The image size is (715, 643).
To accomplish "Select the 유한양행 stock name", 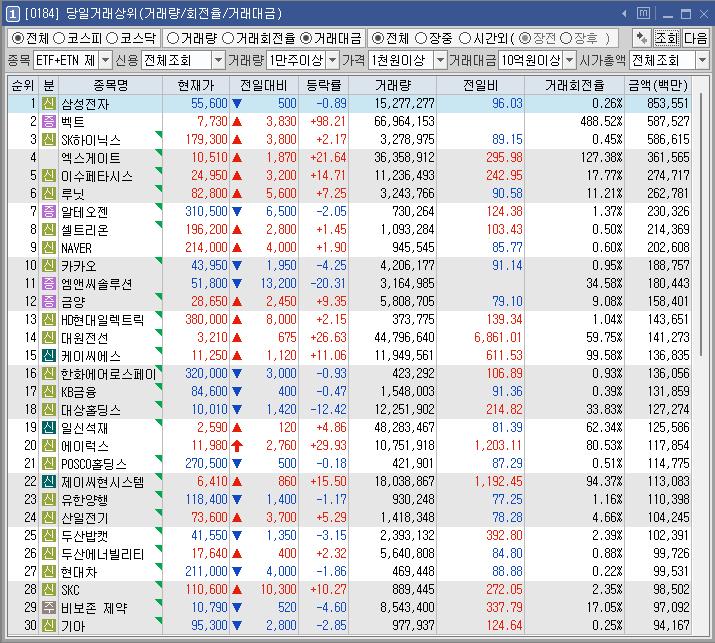I will 85,500.
